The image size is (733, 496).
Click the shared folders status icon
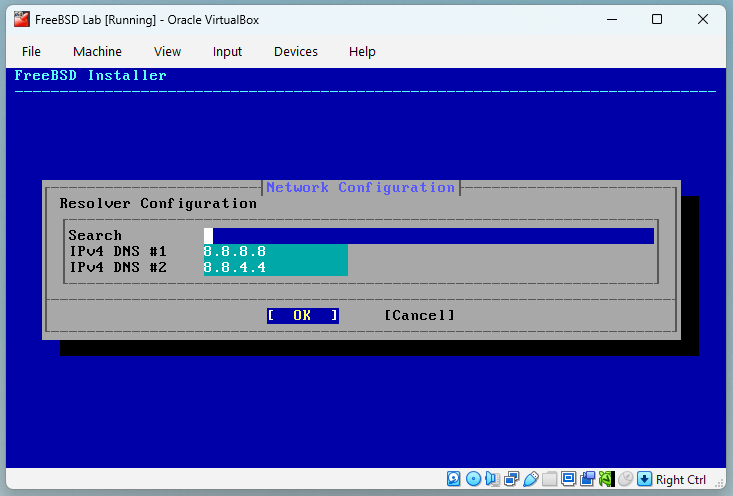pos(550,479)
